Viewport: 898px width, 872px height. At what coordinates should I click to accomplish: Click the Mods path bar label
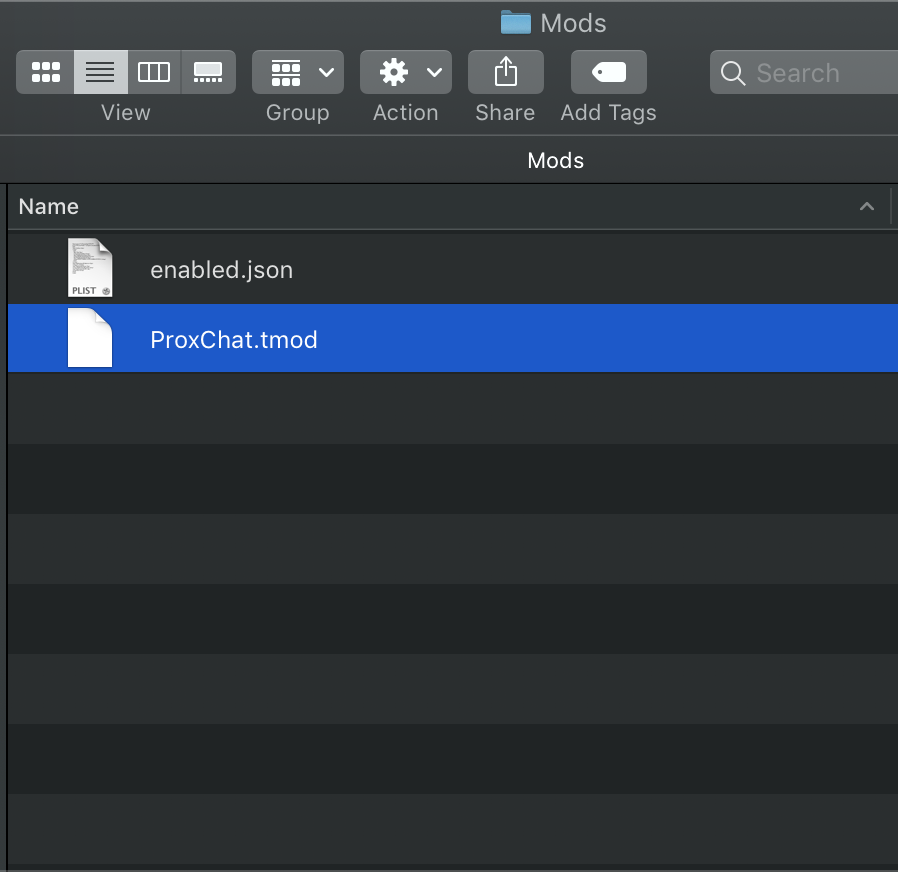(556, 161)
